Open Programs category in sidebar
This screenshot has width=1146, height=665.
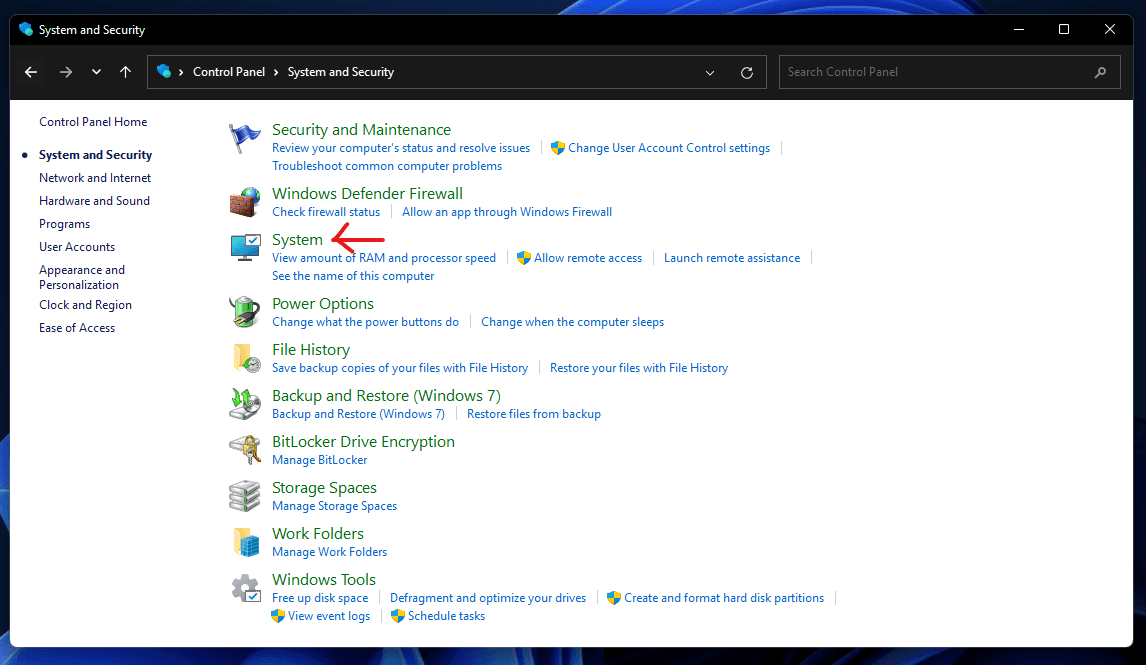click(x=64, y=224)
